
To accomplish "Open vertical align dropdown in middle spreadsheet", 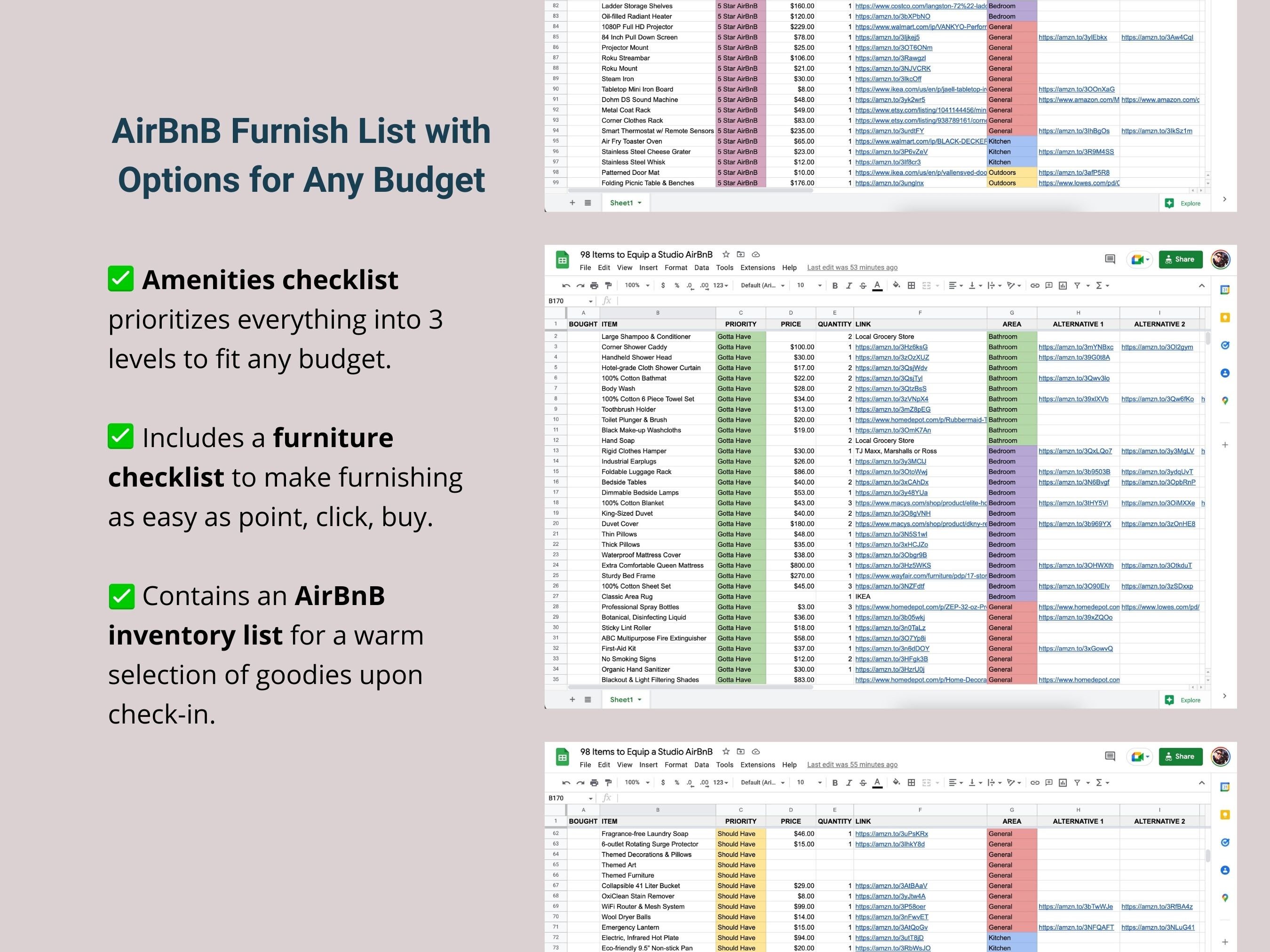I will tap(976, 285).
